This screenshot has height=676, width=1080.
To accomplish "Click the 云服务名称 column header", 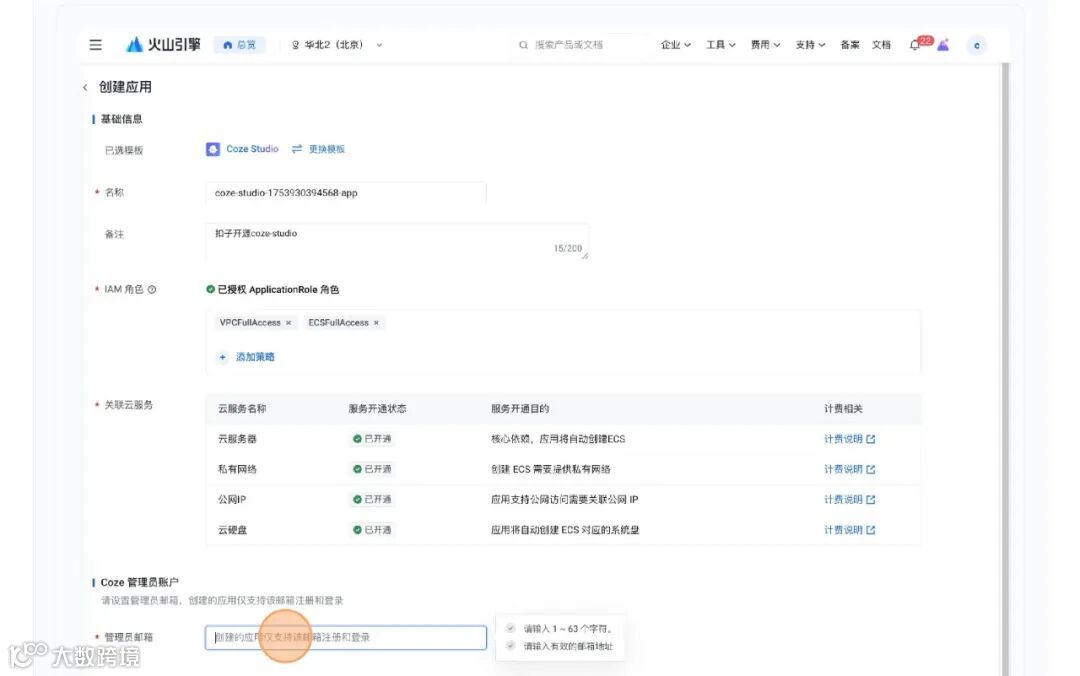I will point(242,409).
